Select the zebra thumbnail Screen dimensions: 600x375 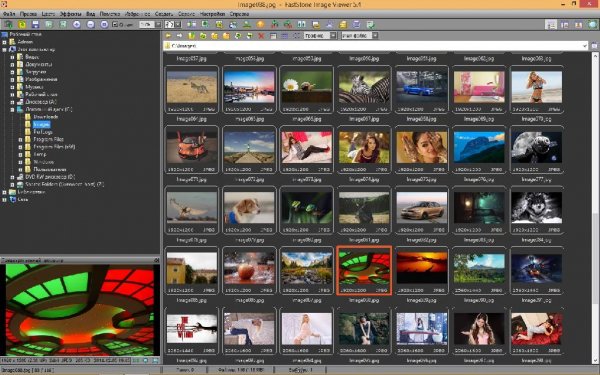click(364, 89)
